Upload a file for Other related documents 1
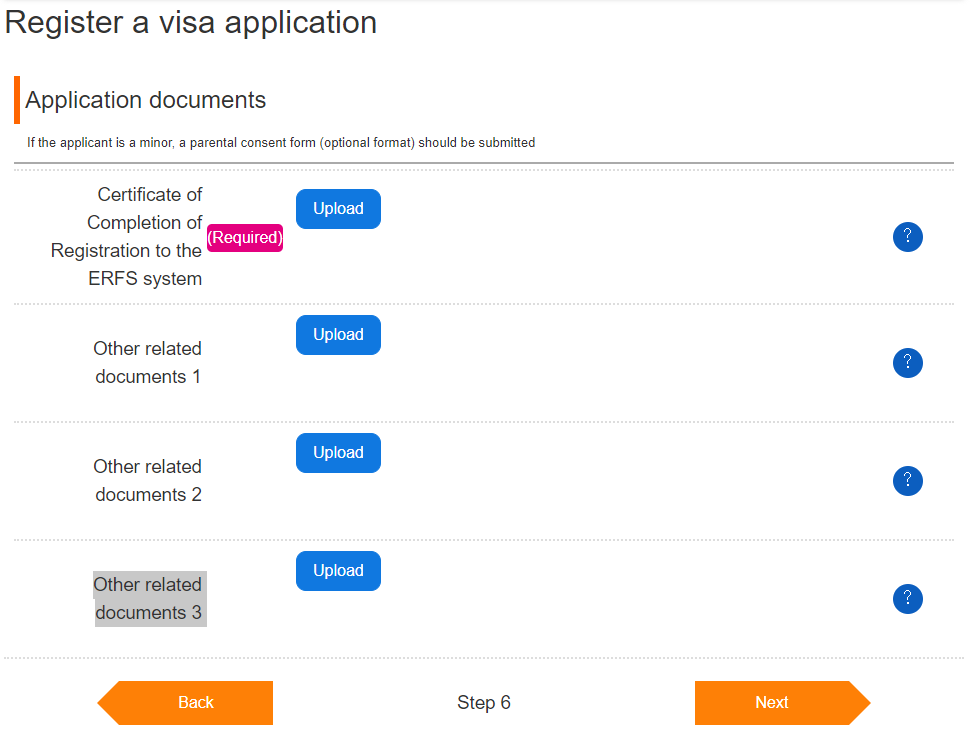976x746 pixels. (338, 334)
